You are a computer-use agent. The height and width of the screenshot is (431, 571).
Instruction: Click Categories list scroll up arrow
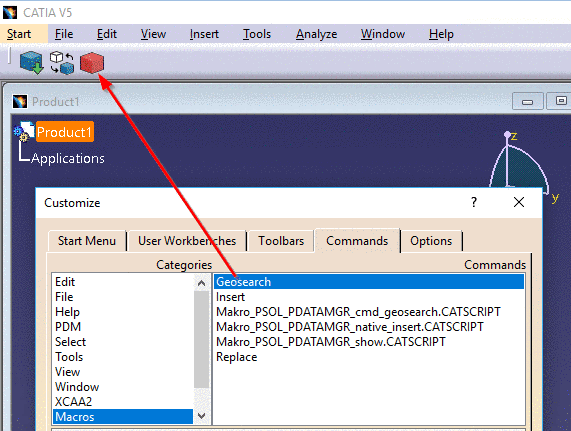pyautogui.click(x=201, y=283)
